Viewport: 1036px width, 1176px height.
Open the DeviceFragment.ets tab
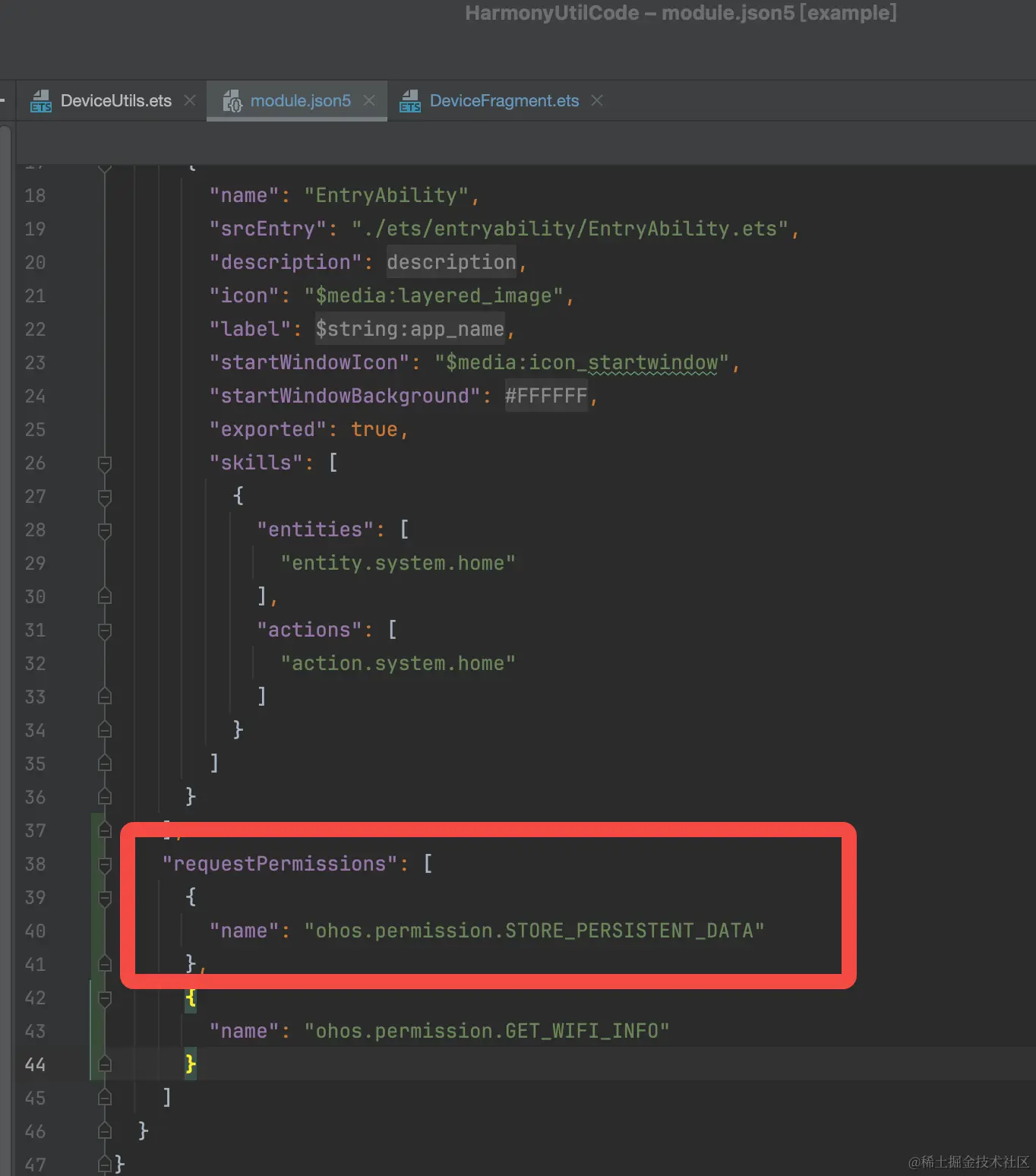504,101
